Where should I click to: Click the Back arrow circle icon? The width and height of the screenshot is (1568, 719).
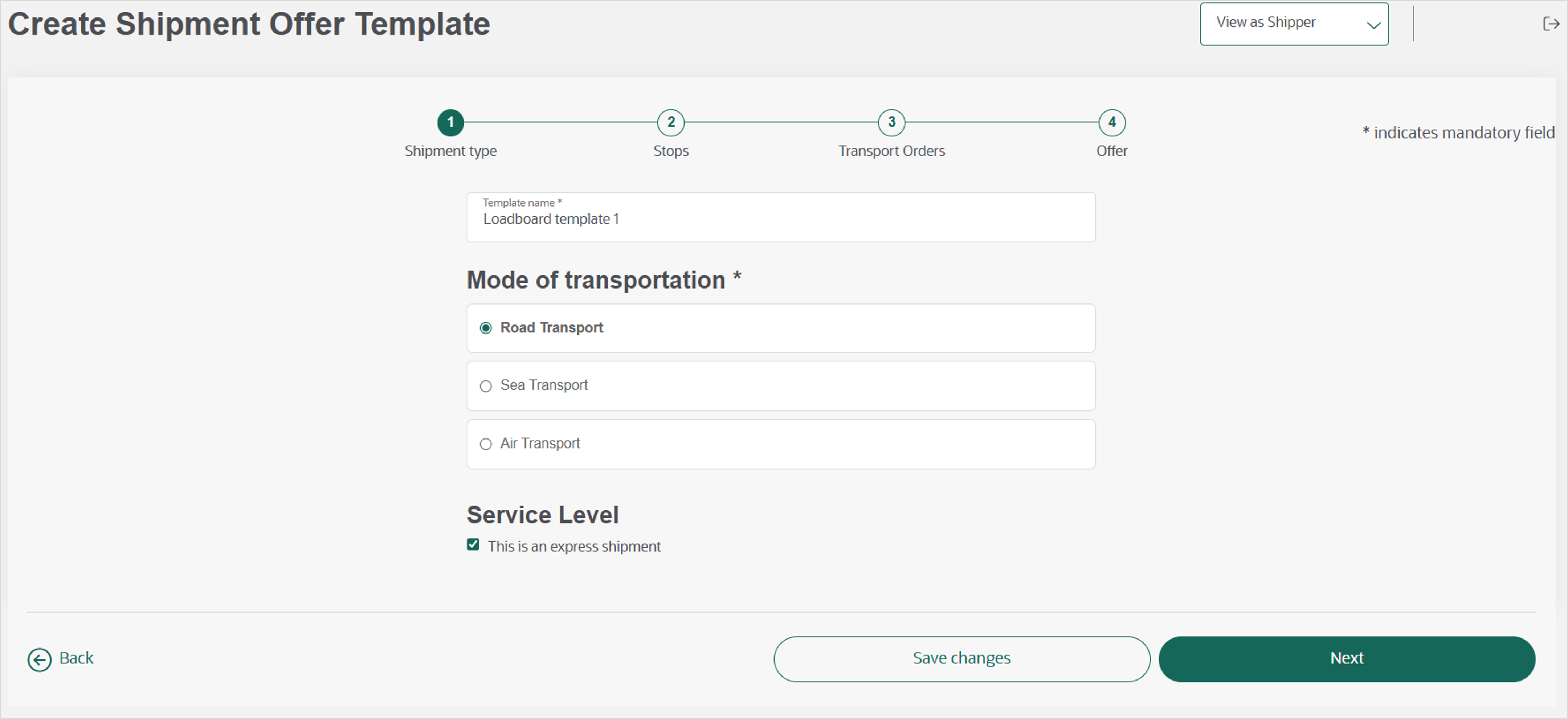coord(40,659)
